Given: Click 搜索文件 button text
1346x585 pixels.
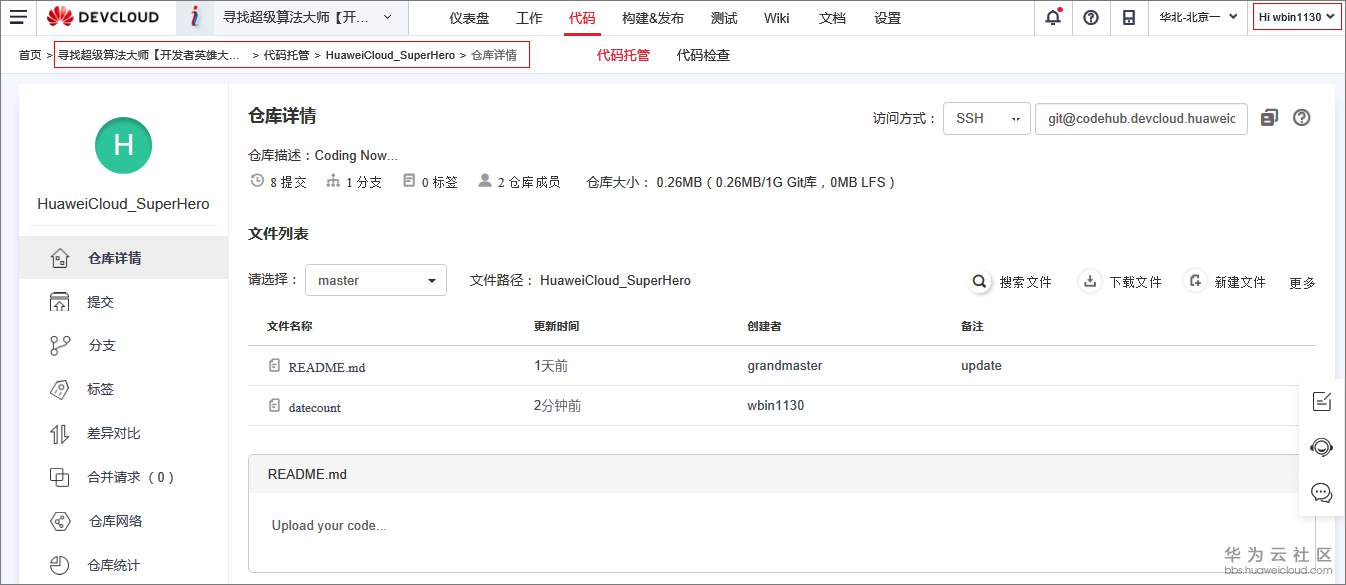Looking at the screenshot, I should pos(1026,283).
